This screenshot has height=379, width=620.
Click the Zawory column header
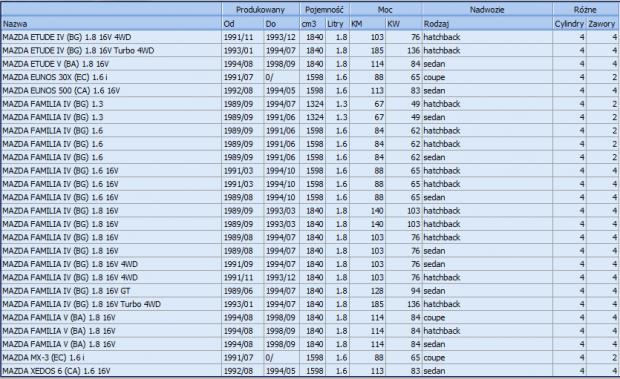602,24
